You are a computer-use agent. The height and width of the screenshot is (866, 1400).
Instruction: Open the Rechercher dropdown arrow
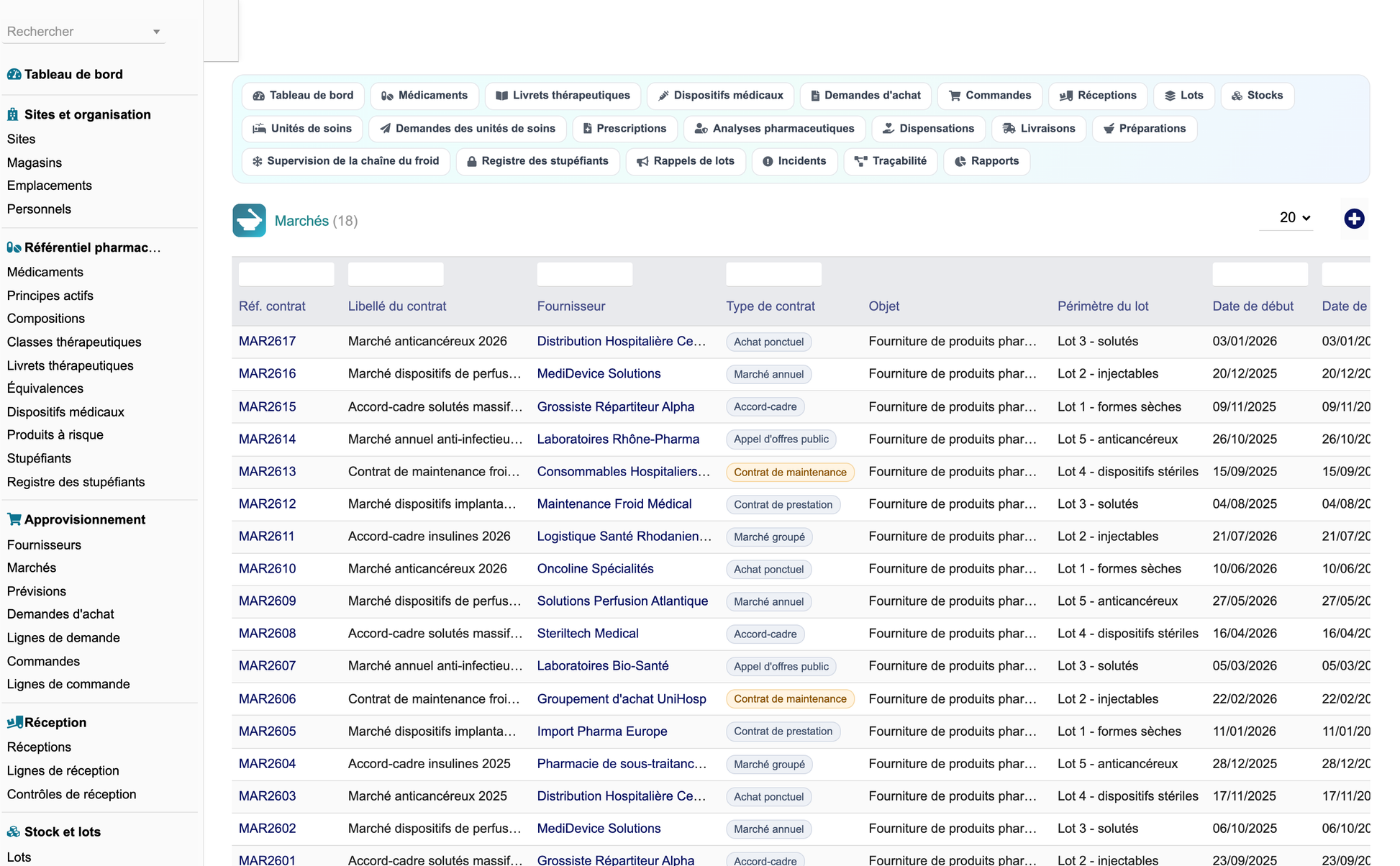pos(156,32)
